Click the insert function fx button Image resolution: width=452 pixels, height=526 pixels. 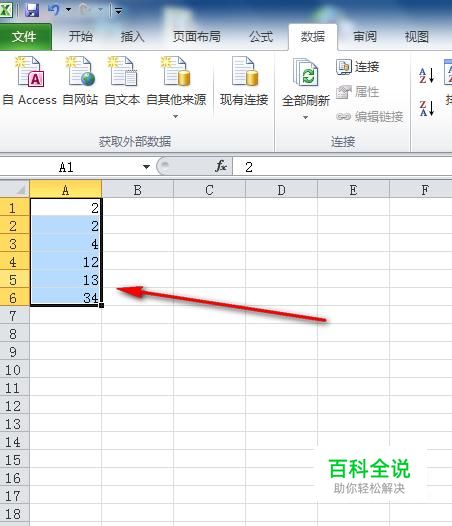(x=221, y=166)
